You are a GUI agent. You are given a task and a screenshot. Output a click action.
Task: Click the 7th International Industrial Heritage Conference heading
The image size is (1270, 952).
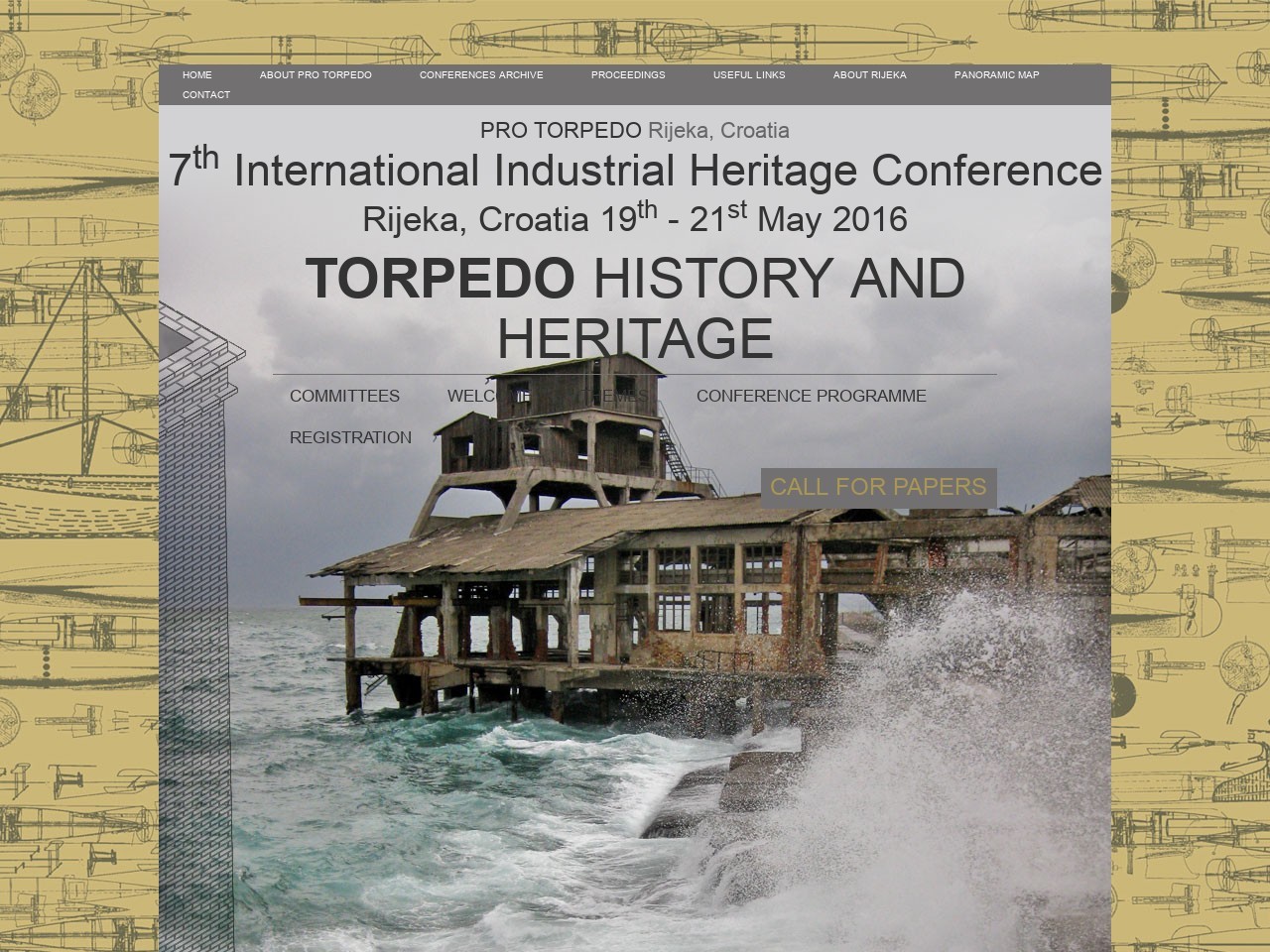click(x=635, y=171)
